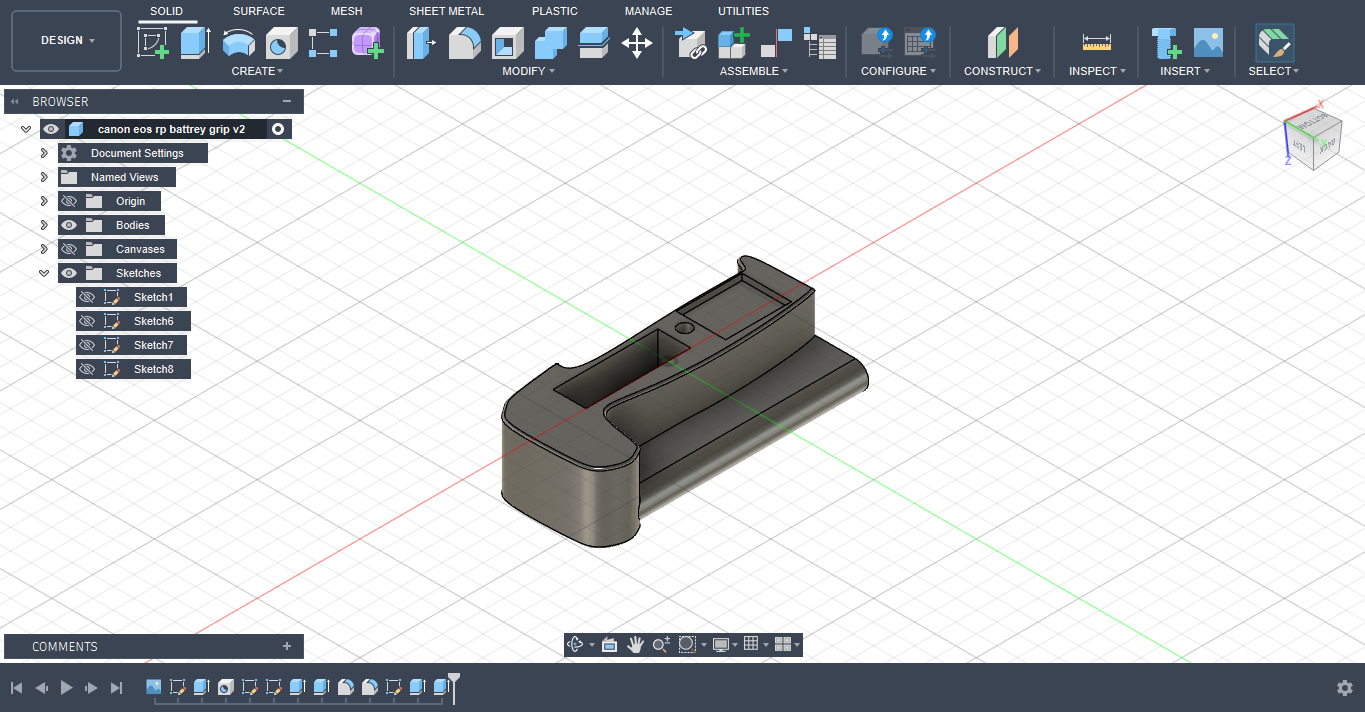Switch to the MANAGE tab
Screen dimensions: 1365x712
tap(649, 11)
